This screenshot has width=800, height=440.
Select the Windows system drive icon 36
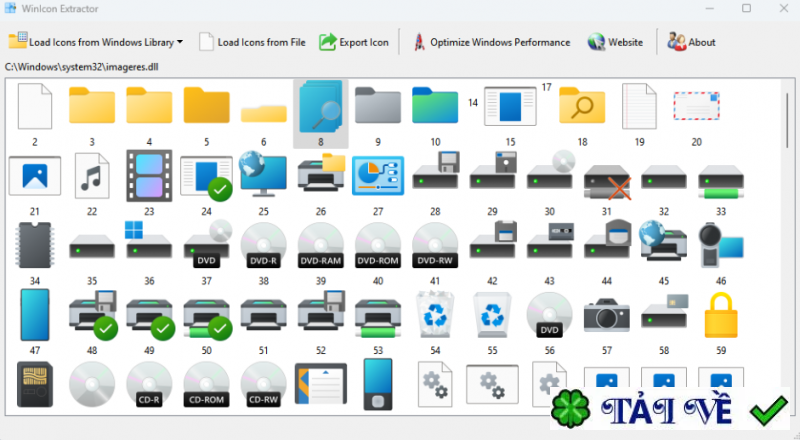pyautogui.click(x=148, y=240)
